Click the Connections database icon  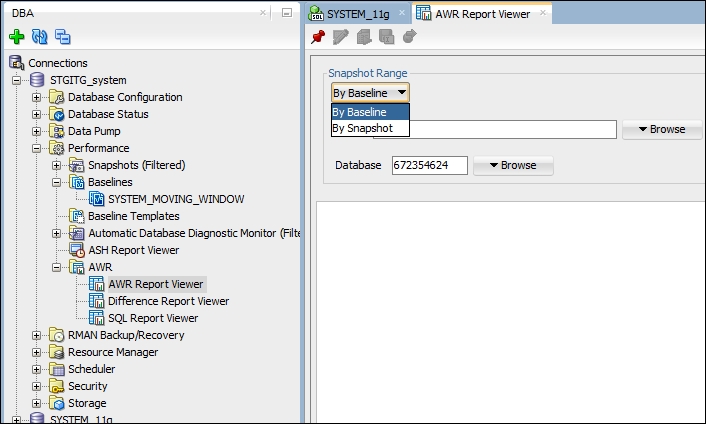(17, 63)
